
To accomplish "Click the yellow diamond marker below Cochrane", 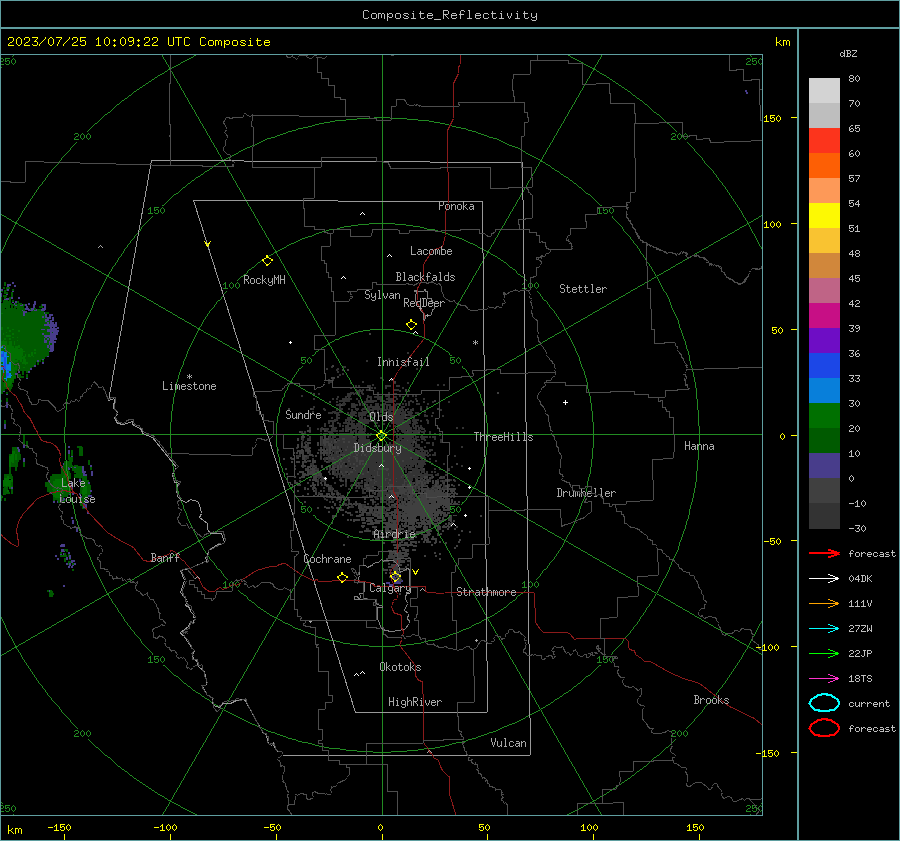I will click(x=343, y=578).
